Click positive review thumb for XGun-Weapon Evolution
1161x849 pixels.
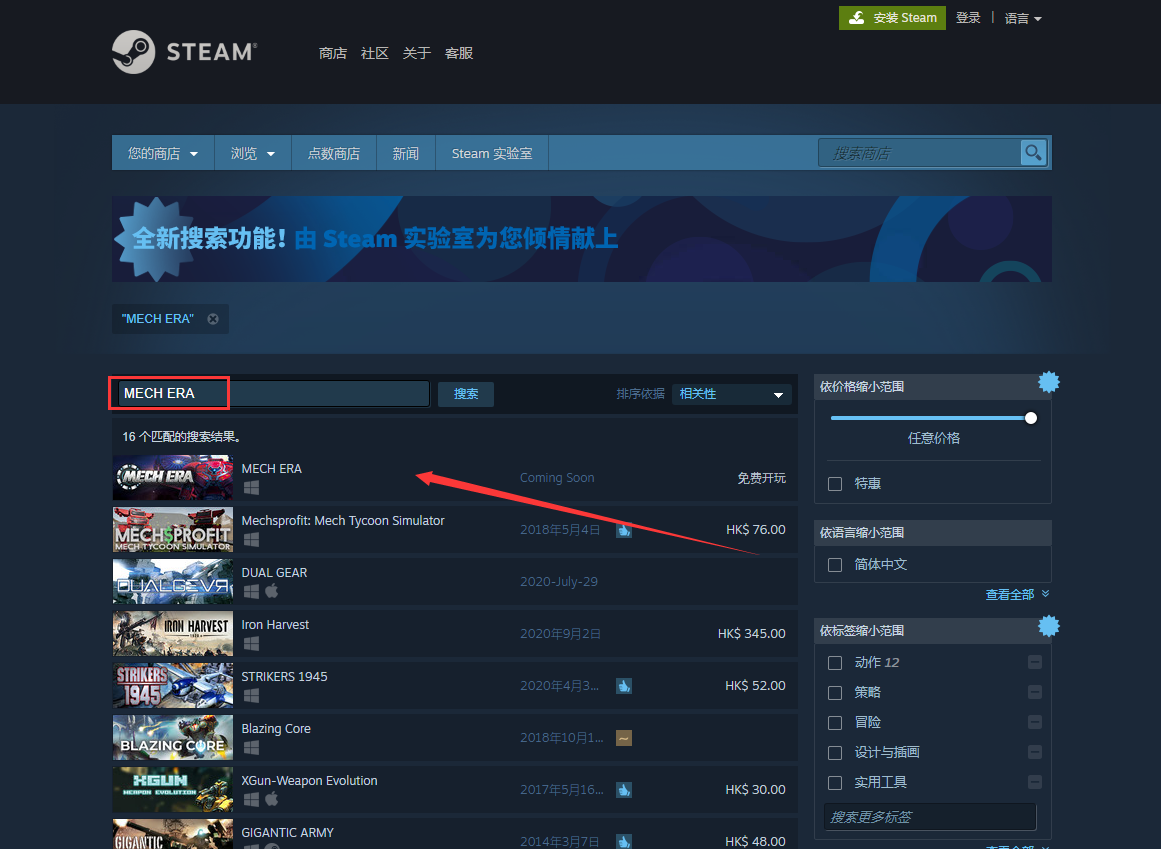point(624,790)
